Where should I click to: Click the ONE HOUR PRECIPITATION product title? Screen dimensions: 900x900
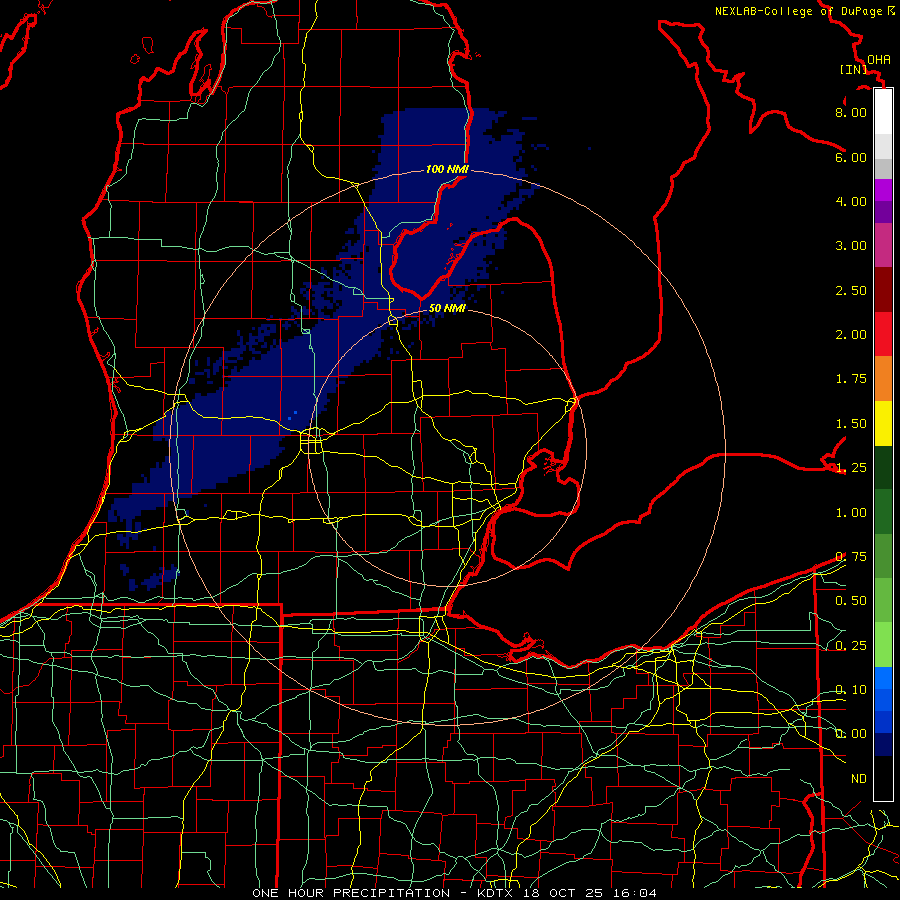point(351,893)
